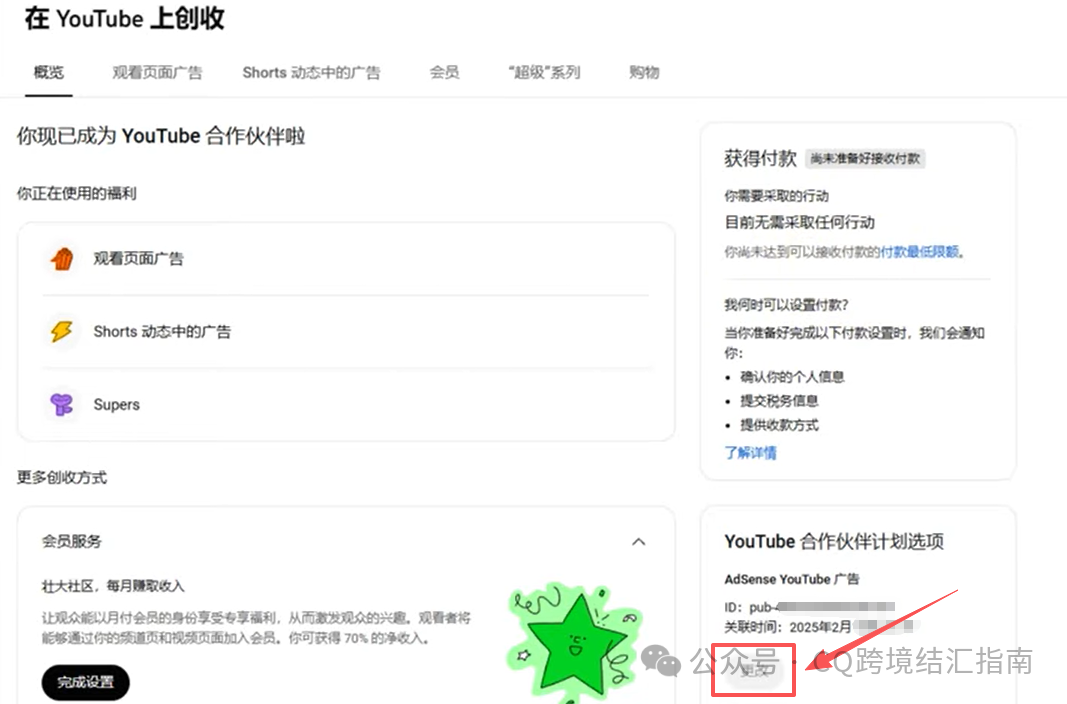
Task: Click the 了解详情 link
Action: 751,452
